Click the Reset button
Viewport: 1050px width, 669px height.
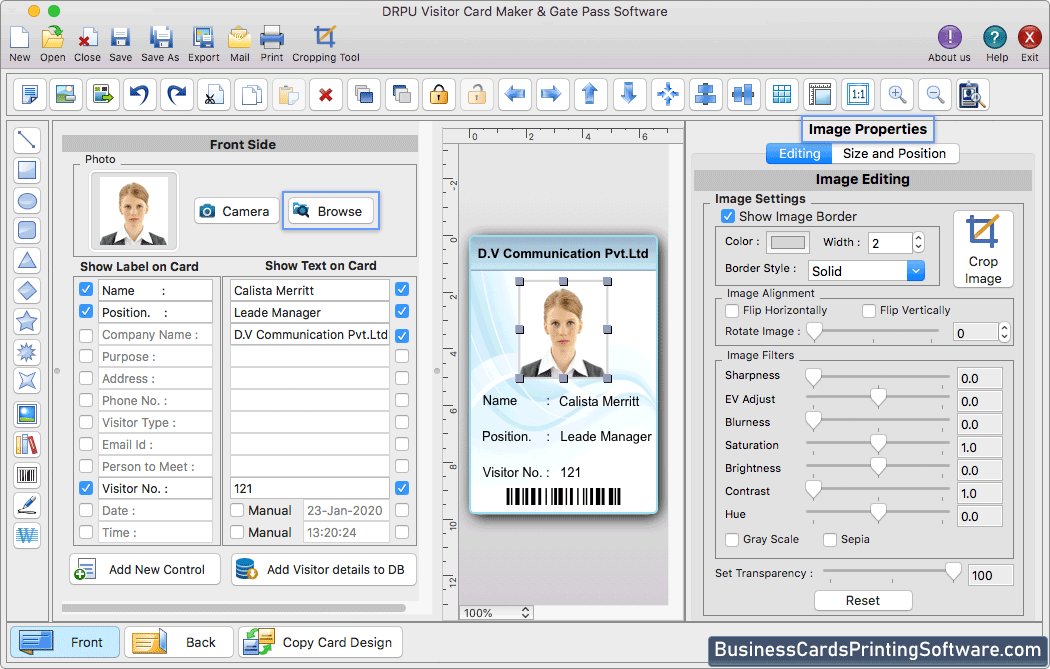pyautogui.click(x=862, y=601)
